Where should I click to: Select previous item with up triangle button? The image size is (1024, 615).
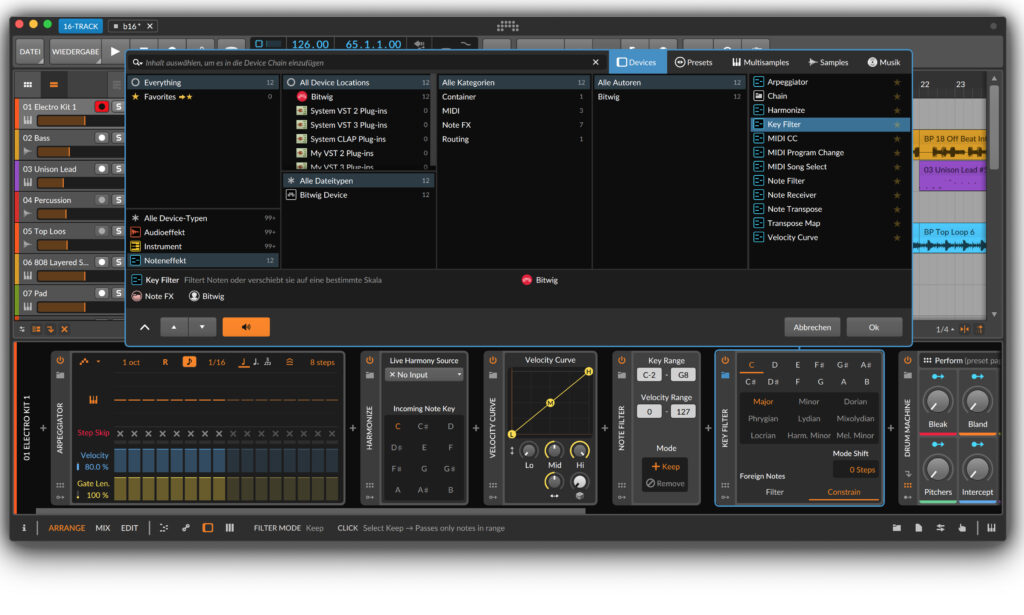pos(174,327)
